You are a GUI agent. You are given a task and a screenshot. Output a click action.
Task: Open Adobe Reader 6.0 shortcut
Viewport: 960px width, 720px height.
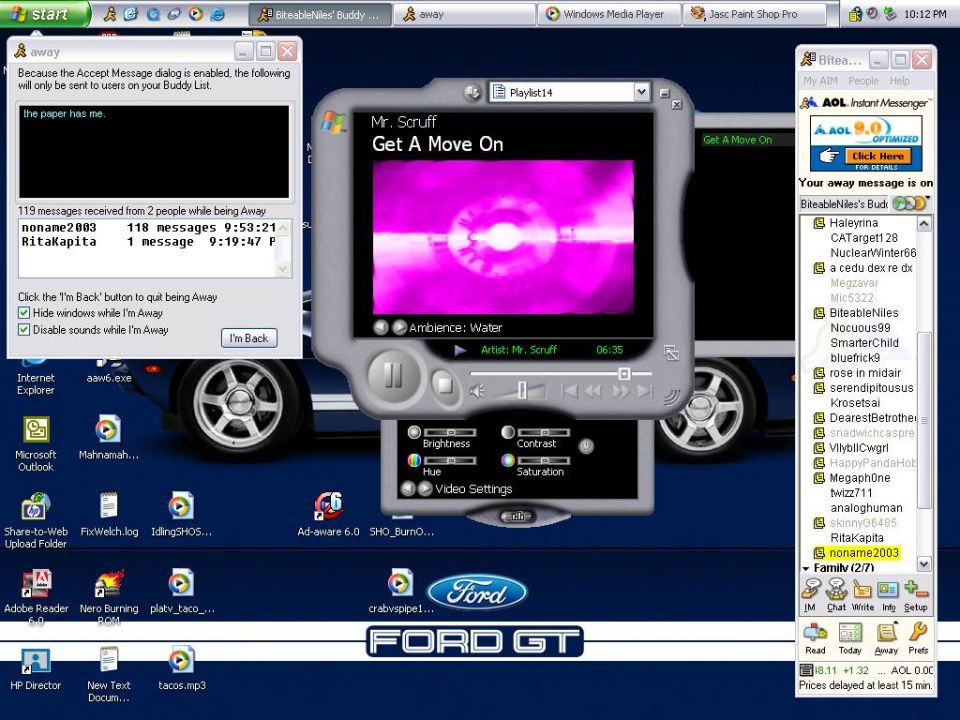[x=36, y=597]
